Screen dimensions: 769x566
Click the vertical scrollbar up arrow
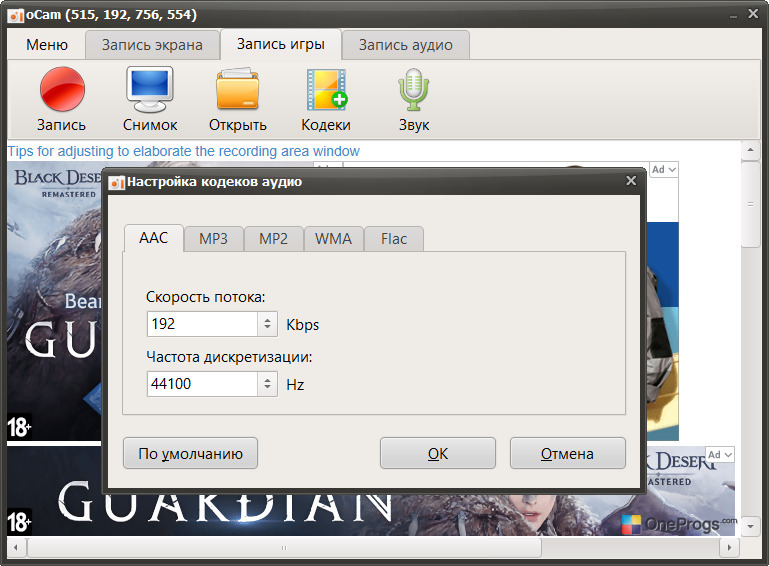[750, 150]
